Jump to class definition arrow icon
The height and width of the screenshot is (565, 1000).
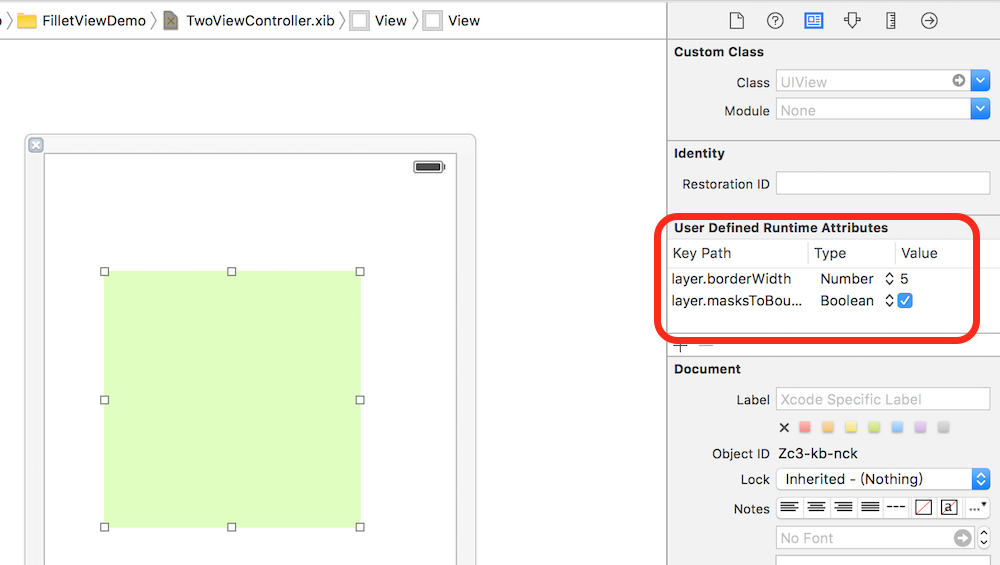point(959,80)
